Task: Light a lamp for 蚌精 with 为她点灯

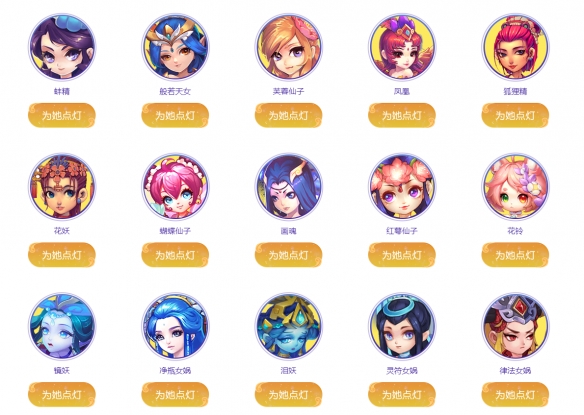Action: (62, 115)
